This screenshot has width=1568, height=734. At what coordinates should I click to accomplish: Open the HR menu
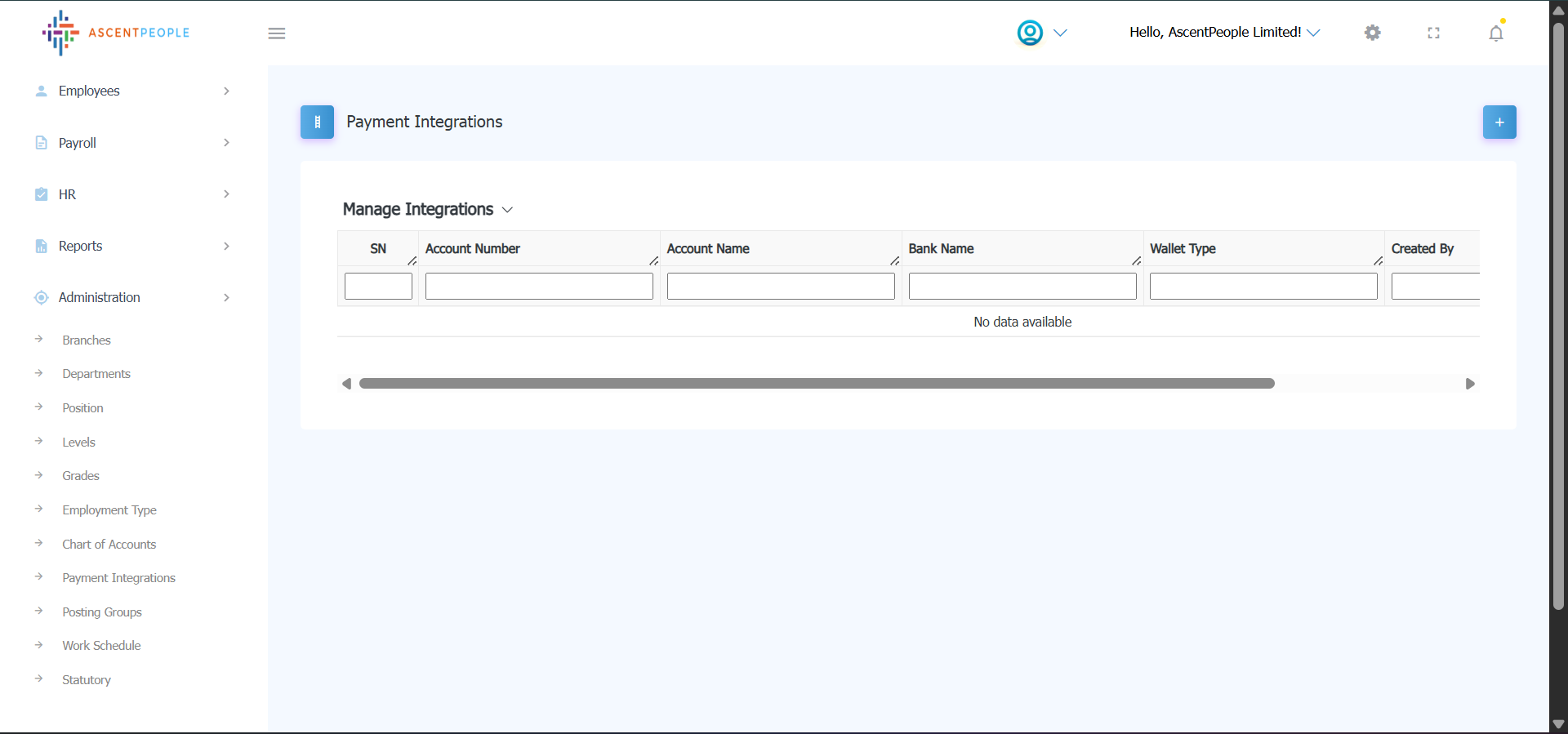pyautogui.click(x=67, y=194)
